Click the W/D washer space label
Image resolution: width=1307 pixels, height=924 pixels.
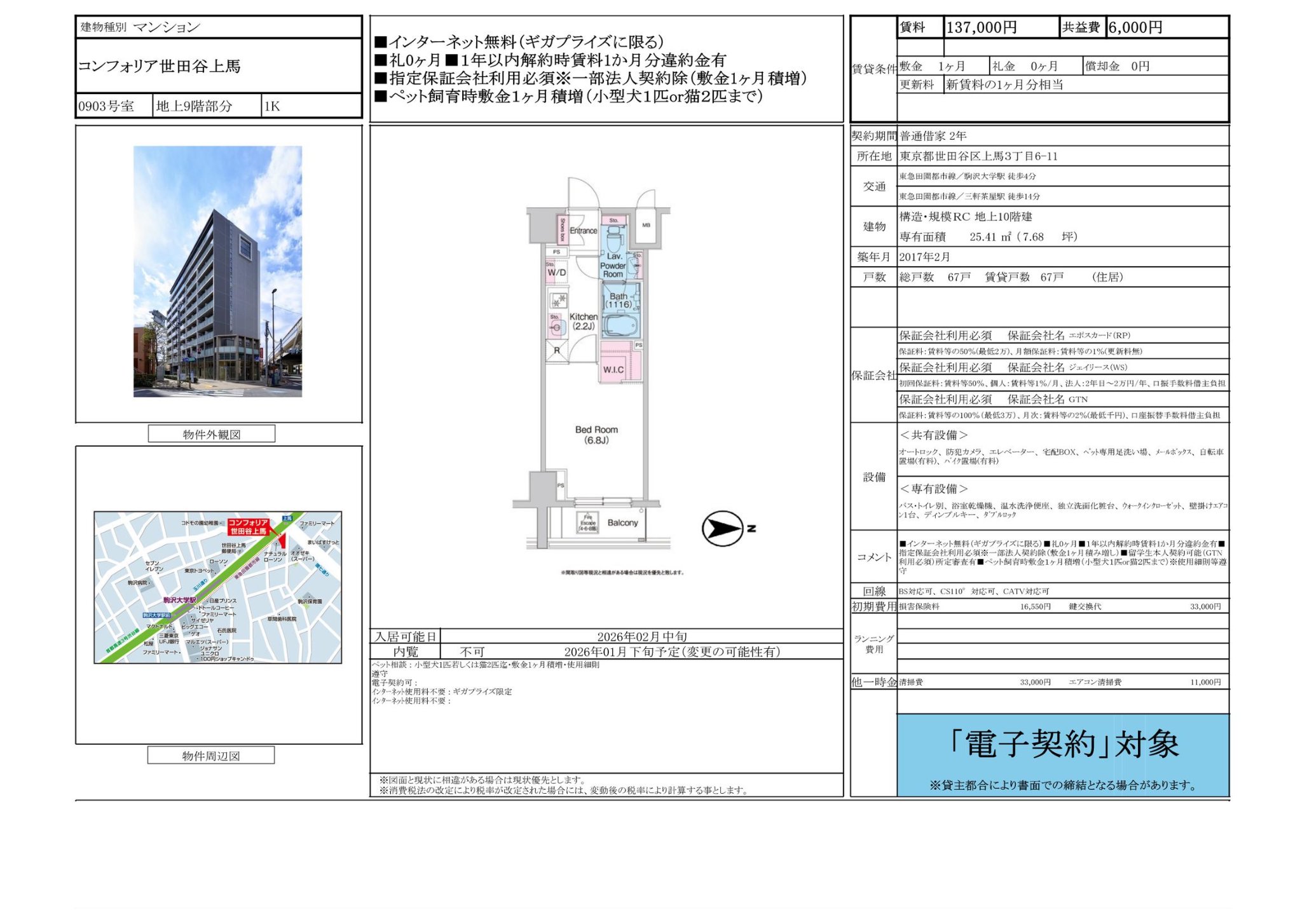pyautogui.click(x=557, y=273)
